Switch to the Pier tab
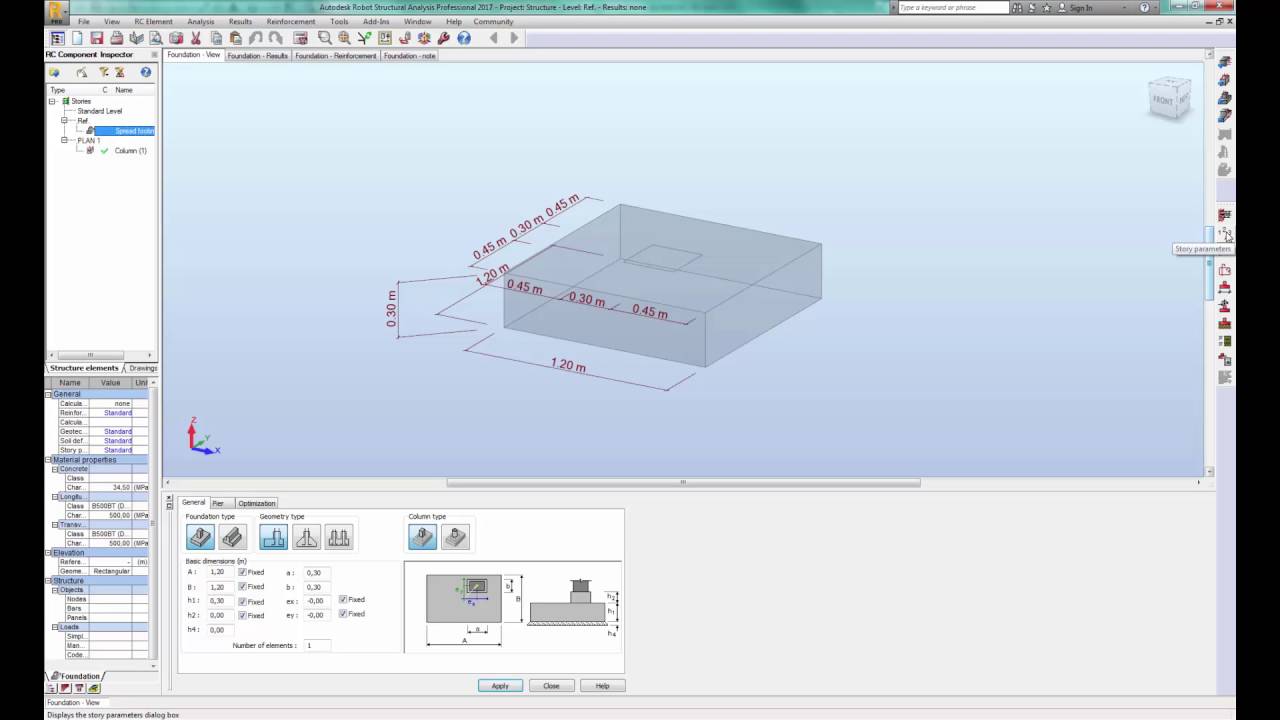The image size is (1280, 720). point(218,503)
